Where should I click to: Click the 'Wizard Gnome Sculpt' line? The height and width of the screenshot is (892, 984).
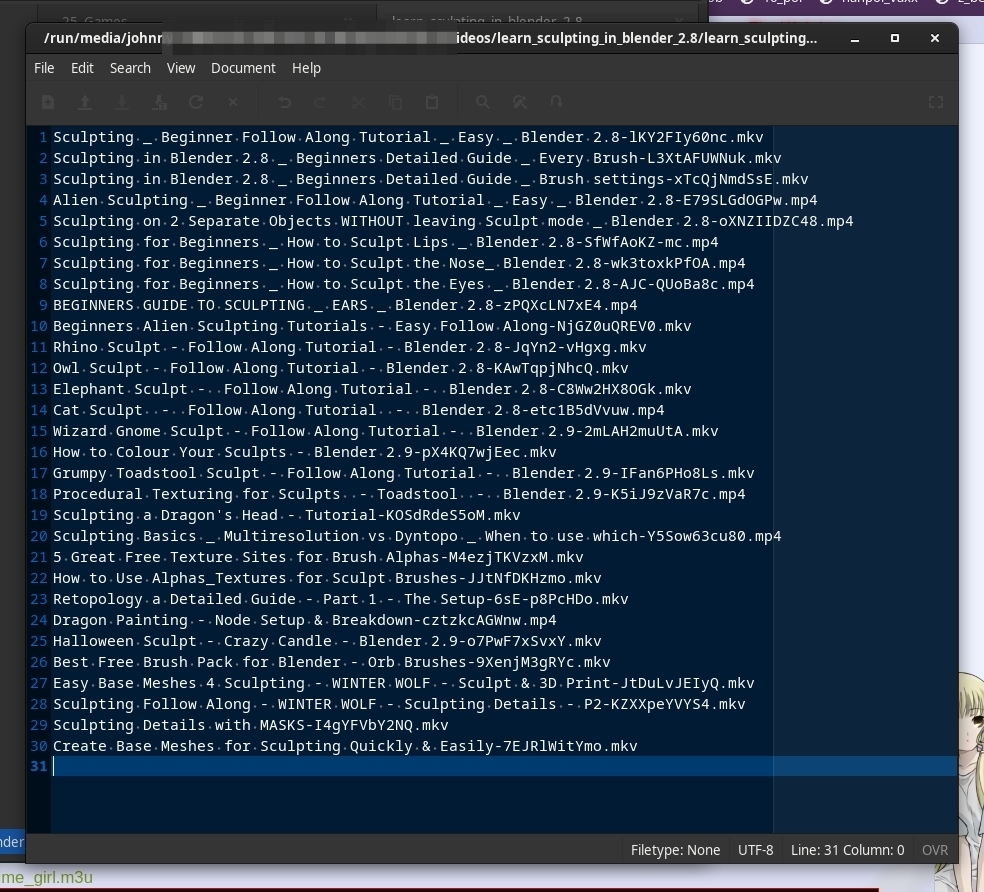coord(385,431)
